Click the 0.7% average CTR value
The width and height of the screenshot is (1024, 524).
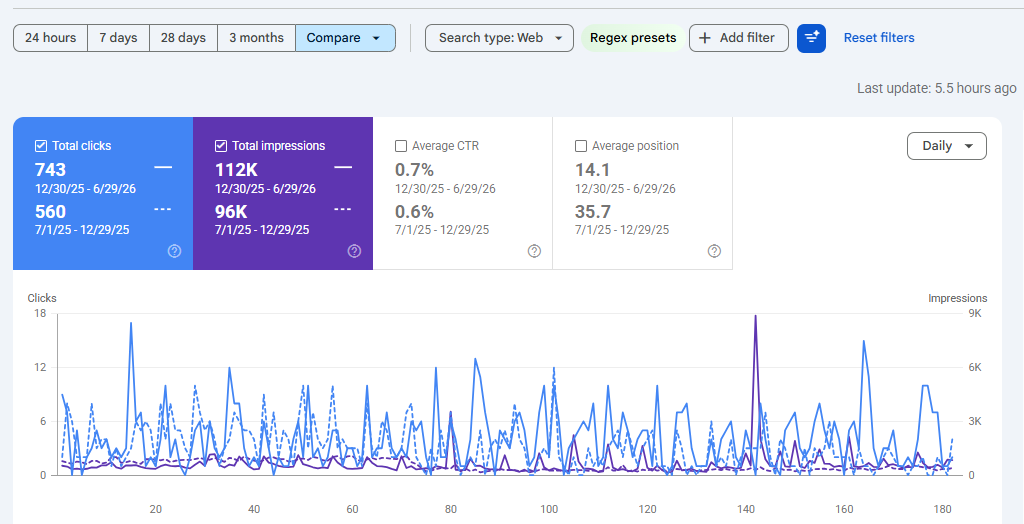coord(414,170)
